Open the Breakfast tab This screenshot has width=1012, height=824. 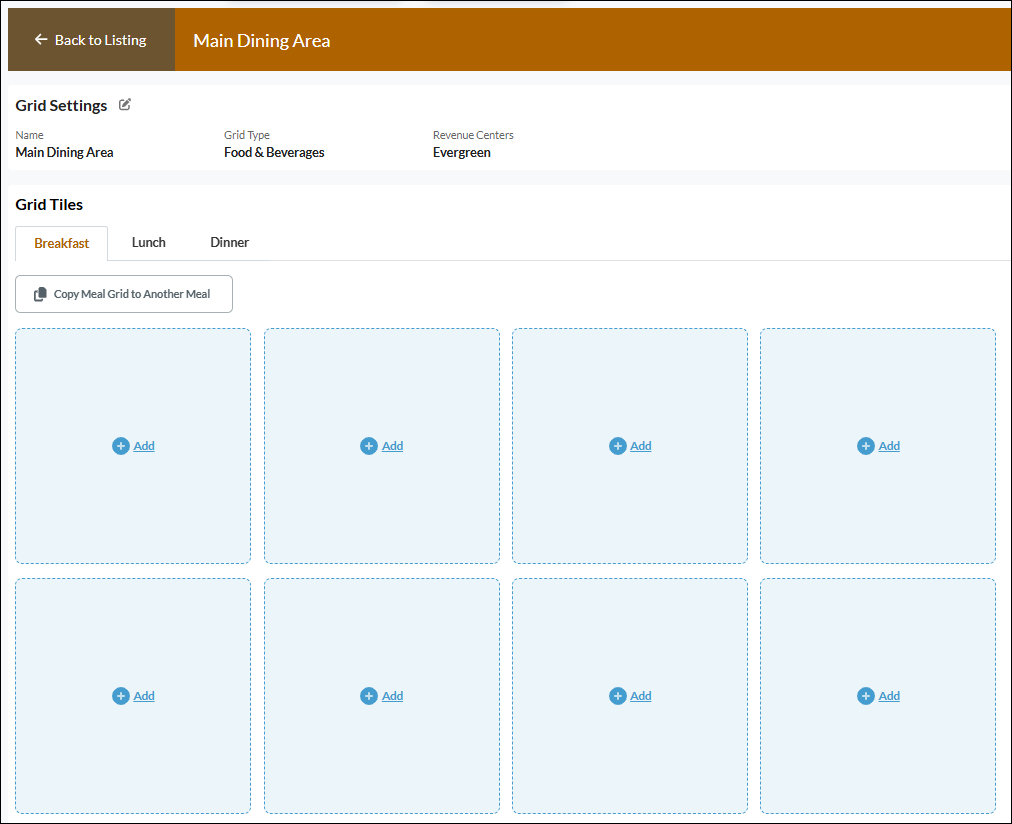[61, 243]
